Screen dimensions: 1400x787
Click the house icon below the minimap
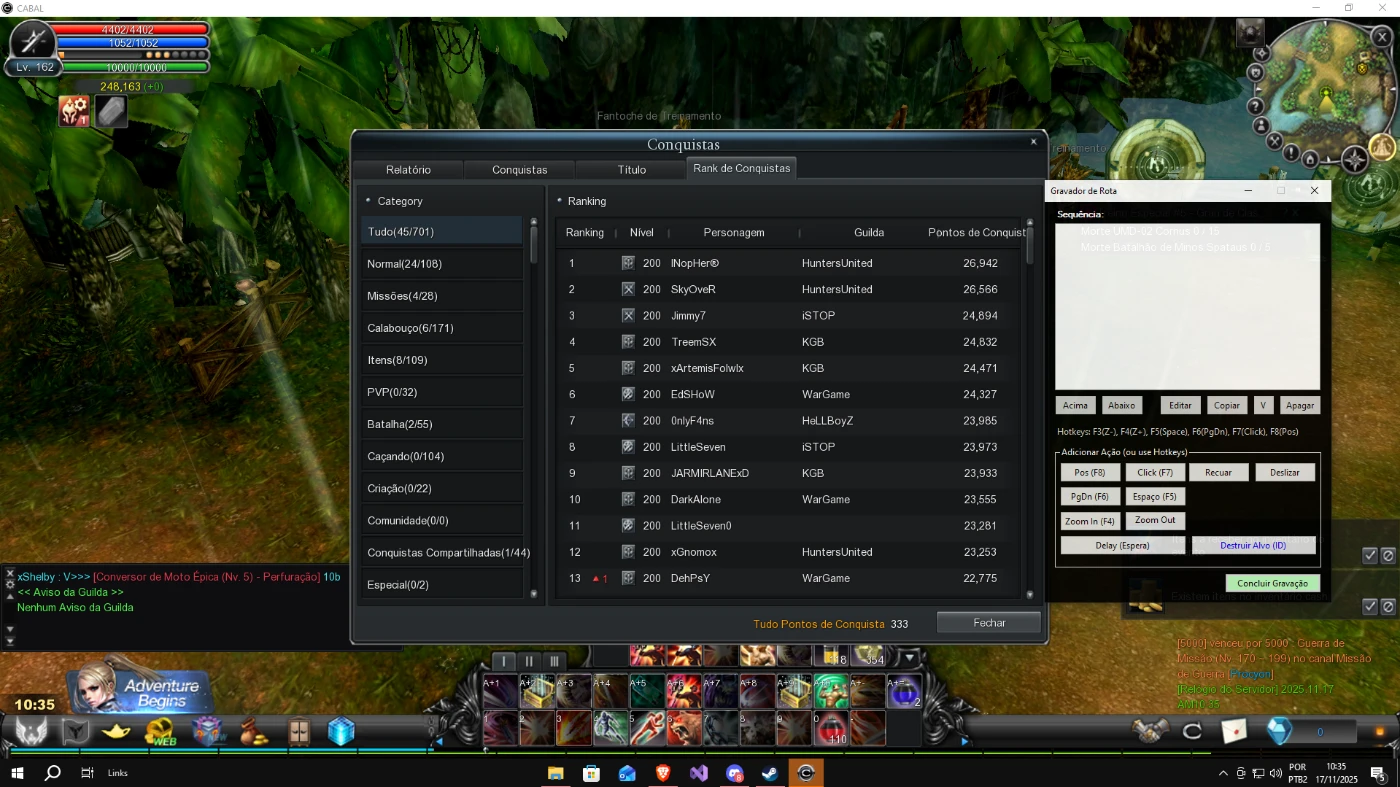(x=1309, y=157)
